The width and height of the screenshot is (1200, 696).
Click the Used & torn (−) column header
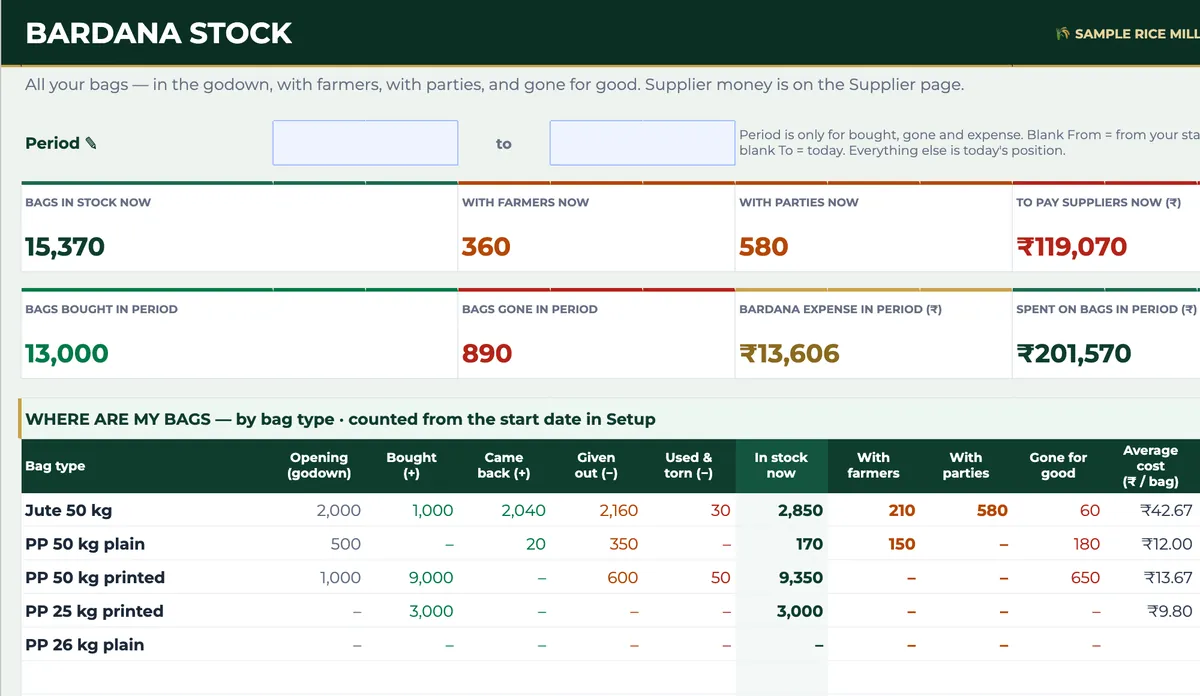(x=689, y=465)
